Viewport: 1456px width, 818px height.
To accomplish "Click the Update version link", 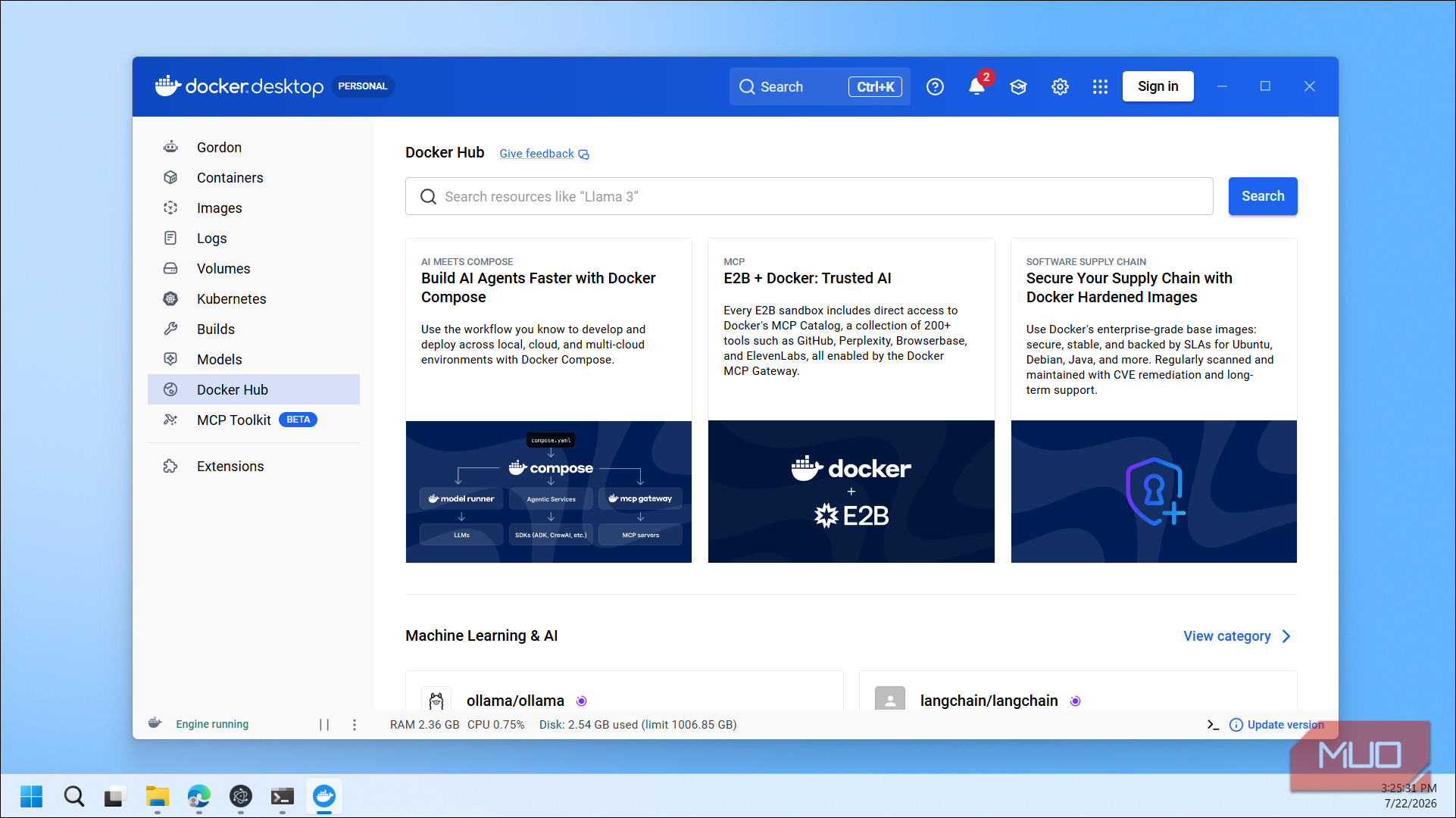I will click(1286, 725).
